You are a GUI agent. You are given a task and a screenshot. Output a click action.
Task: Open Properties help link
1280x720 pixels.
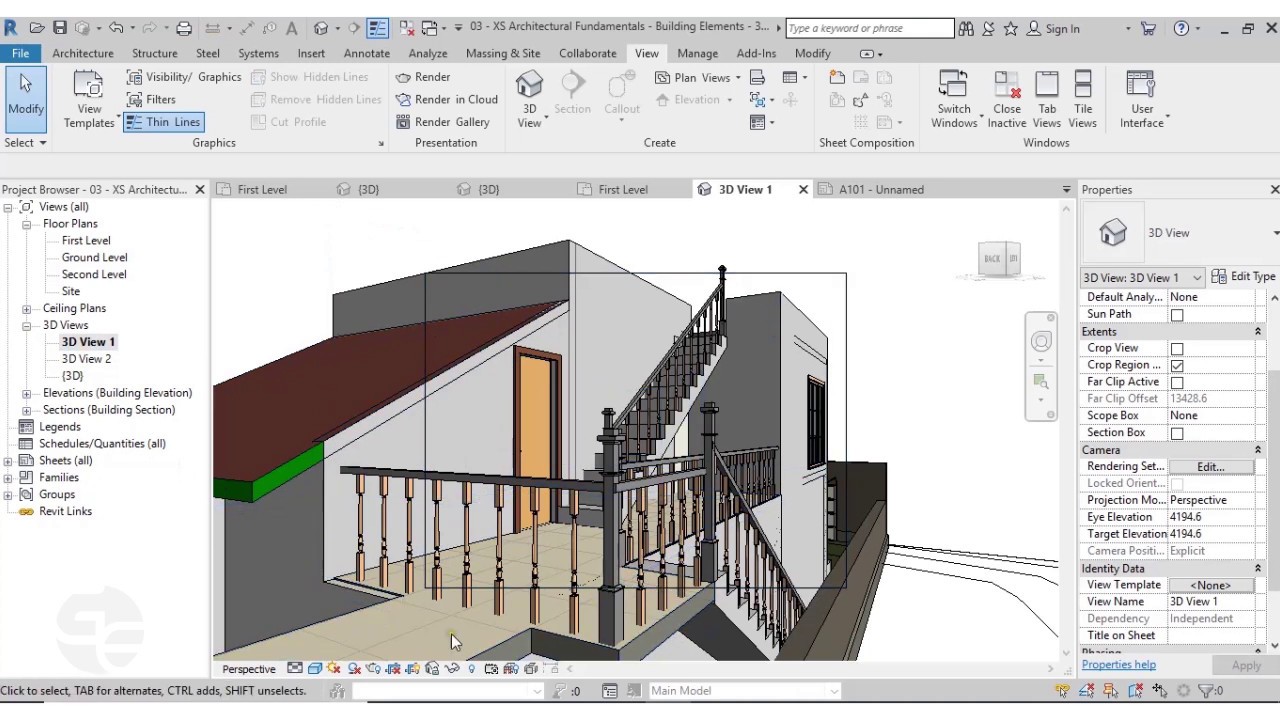[1118, 664]
